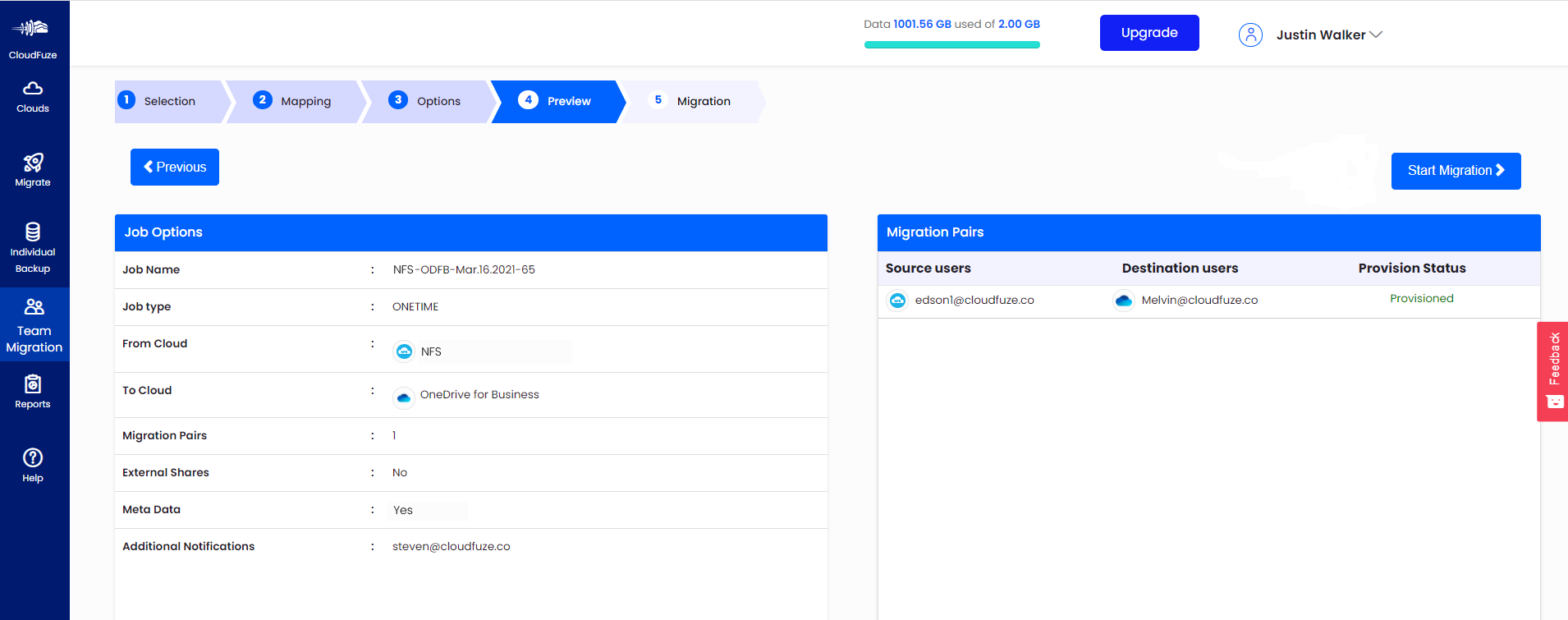The image size is (1568, 620).
Task: Click the NFS cloud icon in From Cloud
Action: [404, 351]
